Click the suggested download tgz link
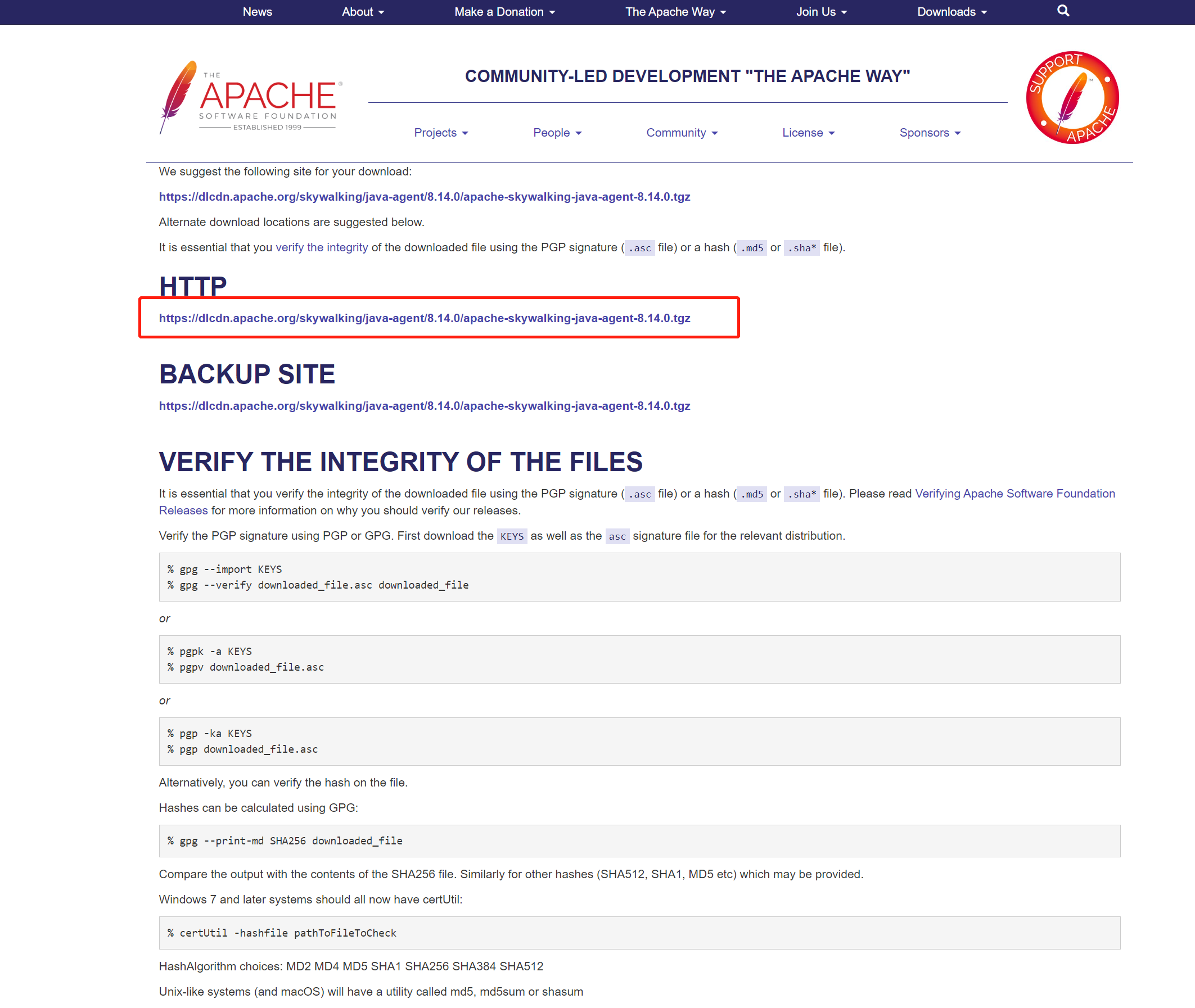 (x=424, y=197)
